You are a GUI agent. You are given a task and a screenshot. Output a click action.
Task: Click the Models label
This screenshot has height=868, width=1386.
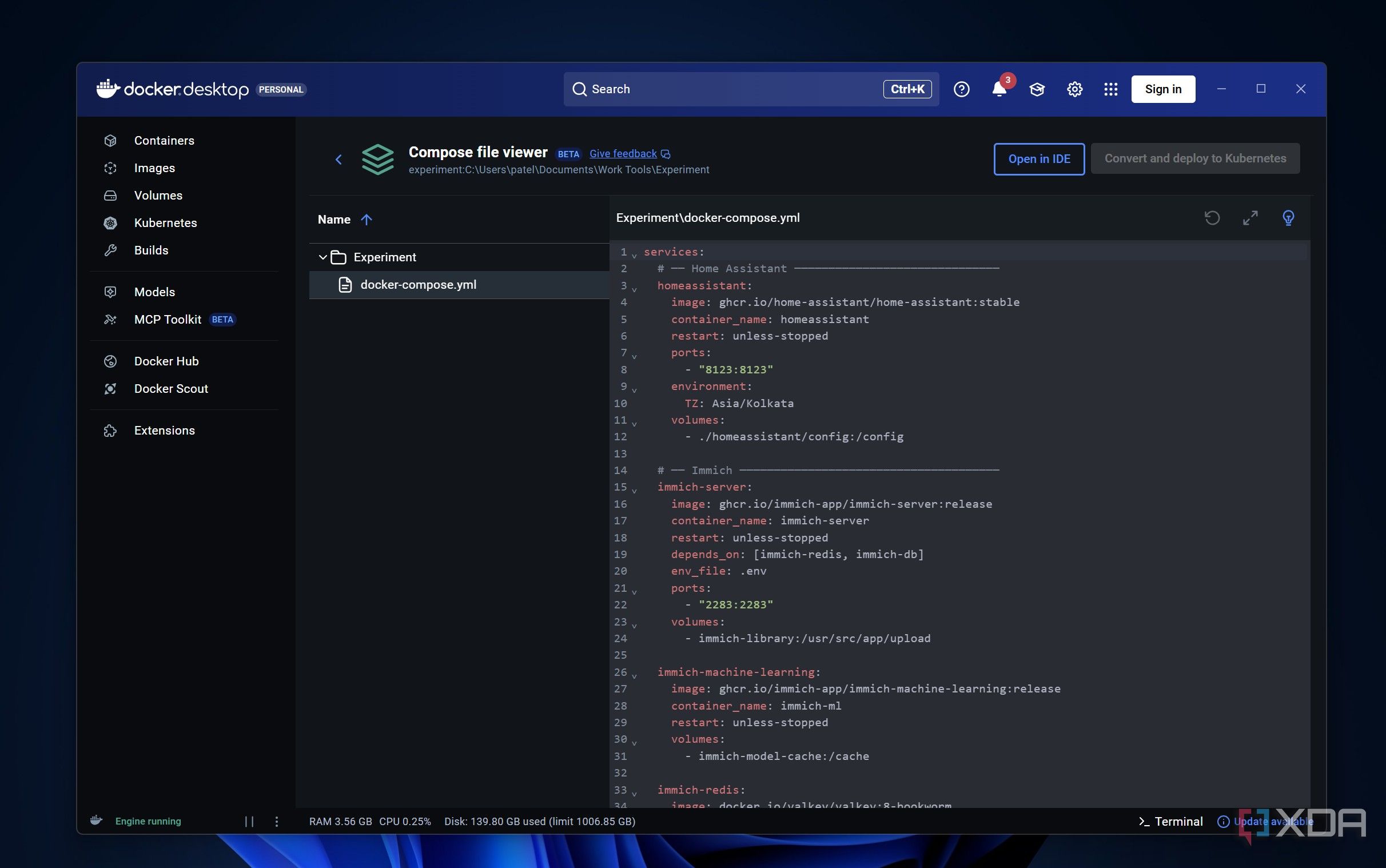click(x=154, y=292)
